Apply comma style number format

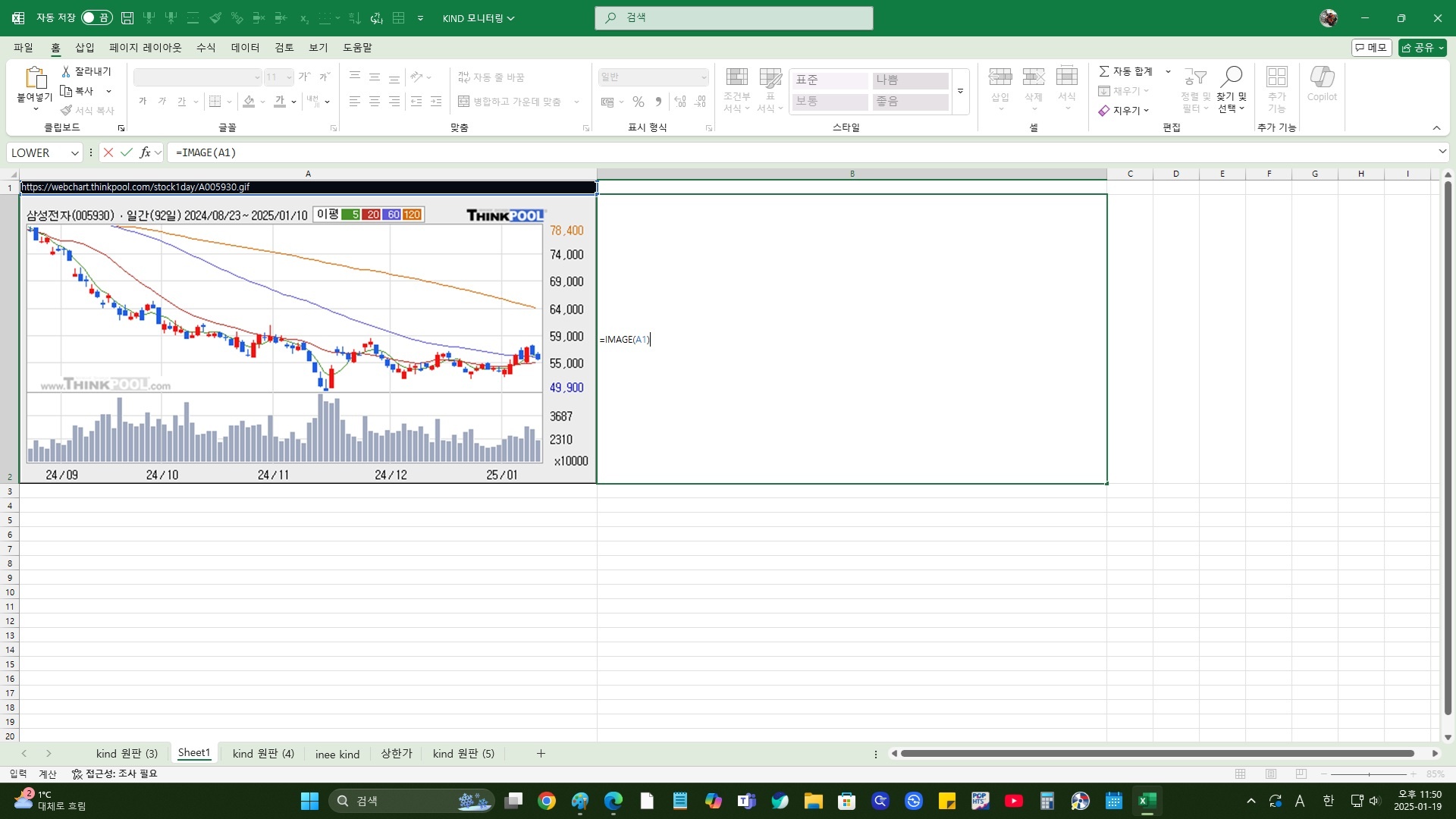(x=658, y=102)
